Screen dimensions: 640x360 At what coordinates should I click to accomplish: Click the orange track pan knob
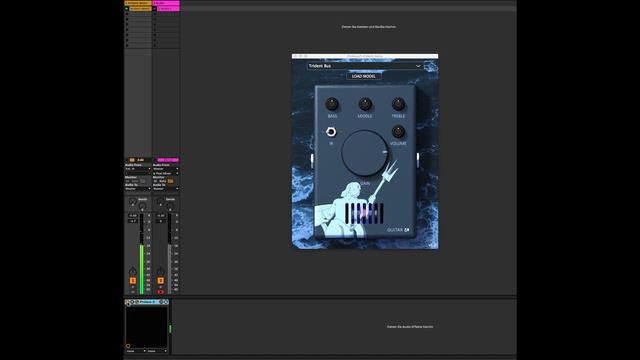(x=133, y=271)
